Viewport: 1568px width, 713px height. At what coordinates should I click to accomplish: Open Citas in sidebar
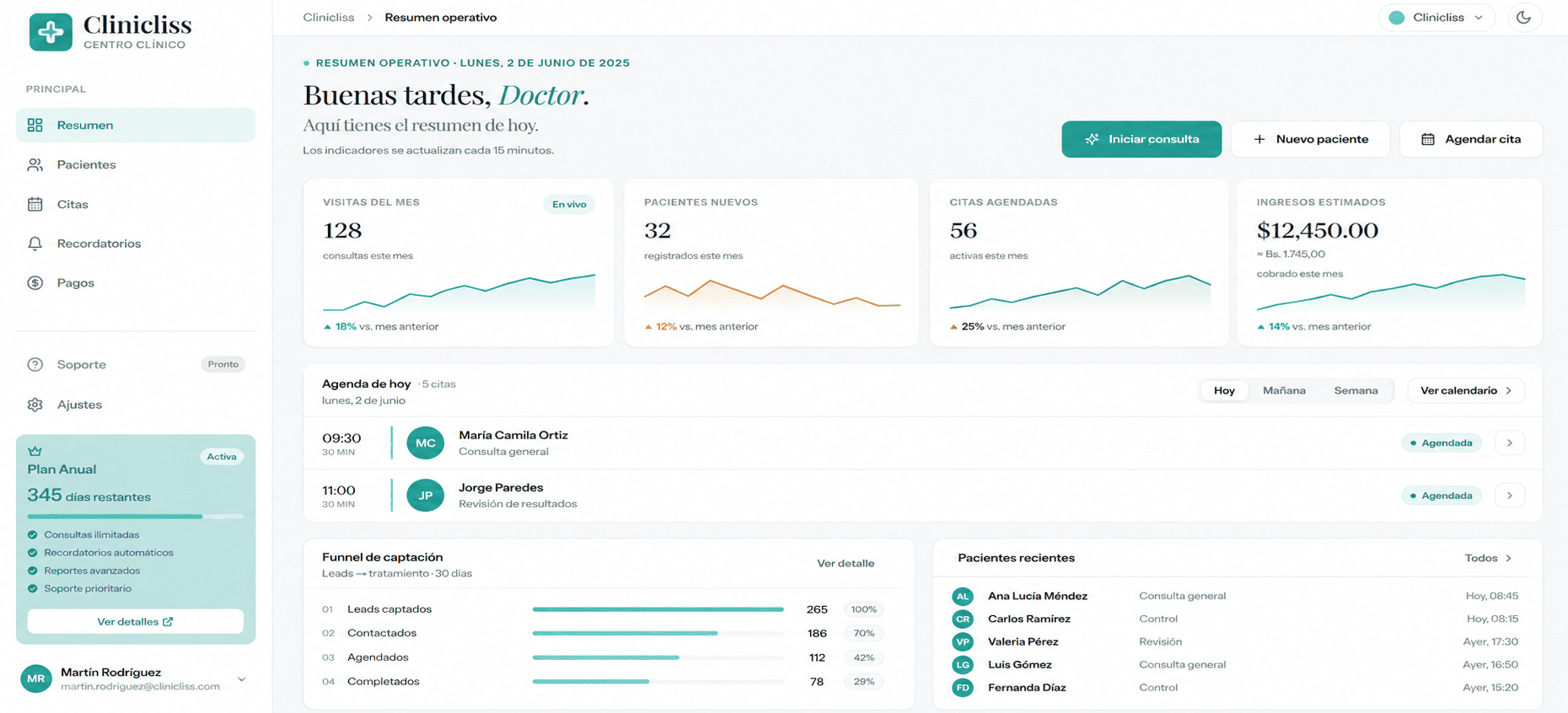pyautogui.click(x=136, y=204)
